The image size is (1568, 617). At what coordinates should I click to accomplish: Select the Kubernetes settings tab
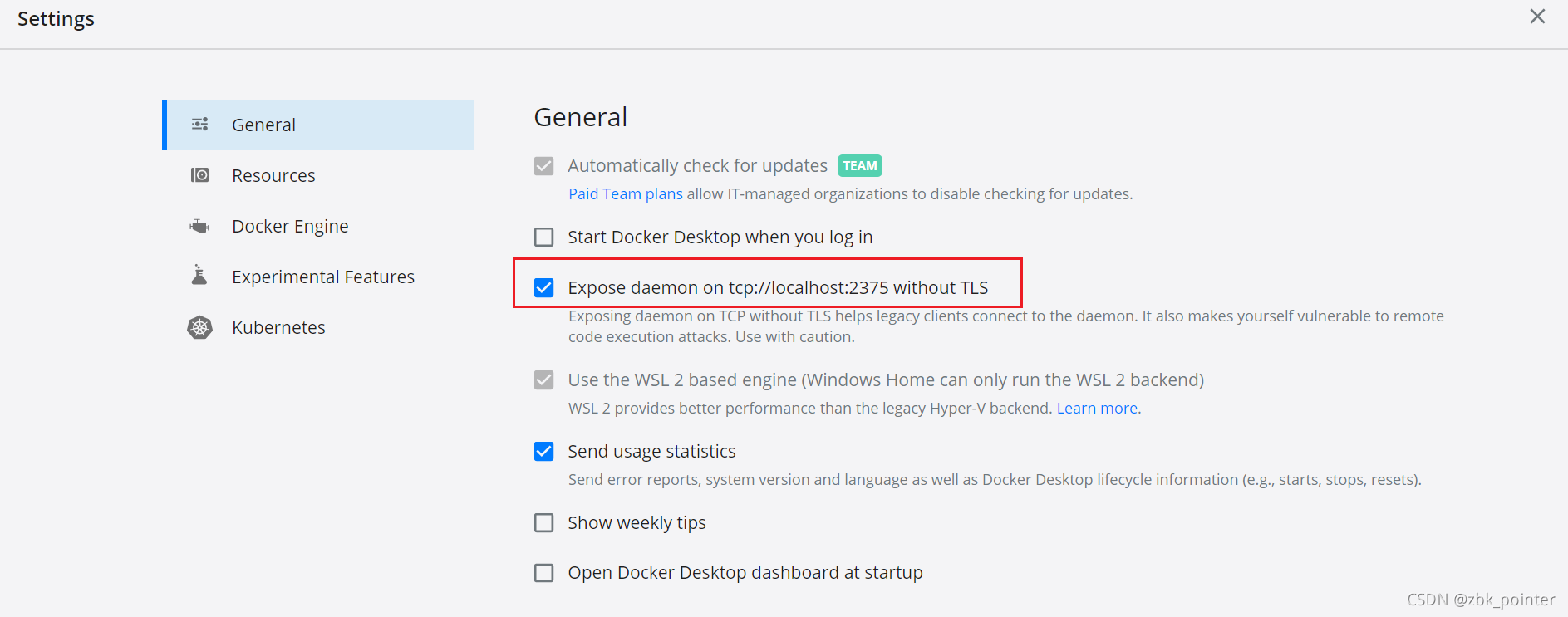click(x=278, y=328)
